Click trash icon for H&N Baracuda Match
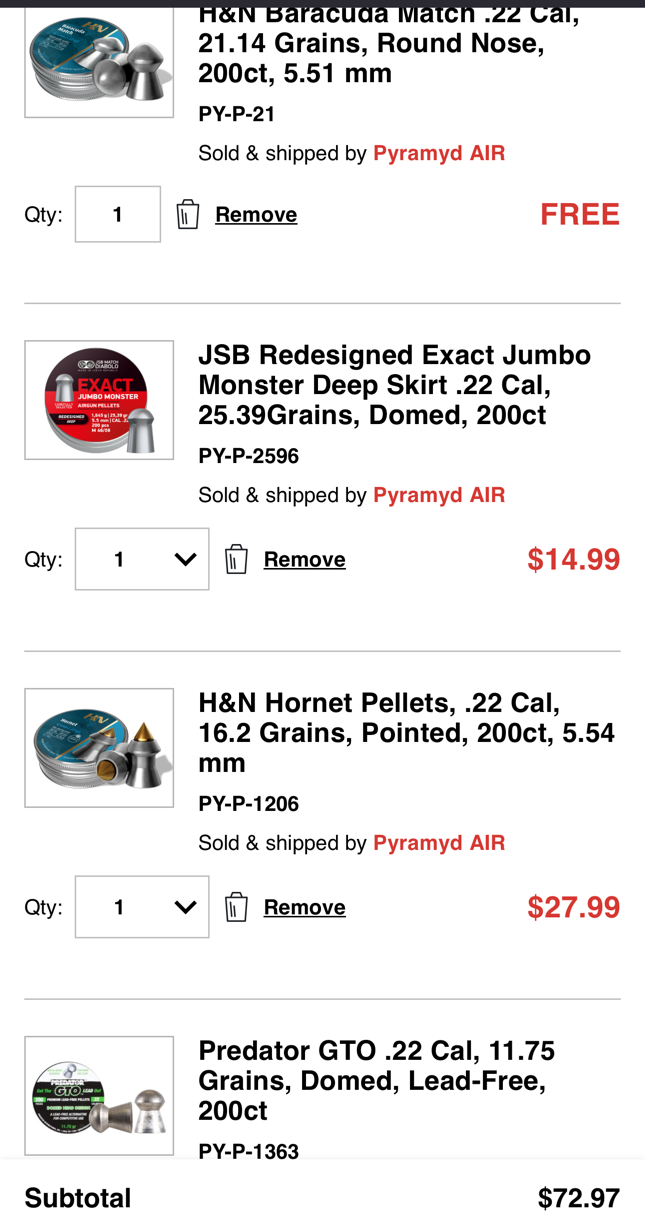 (188, 214)
